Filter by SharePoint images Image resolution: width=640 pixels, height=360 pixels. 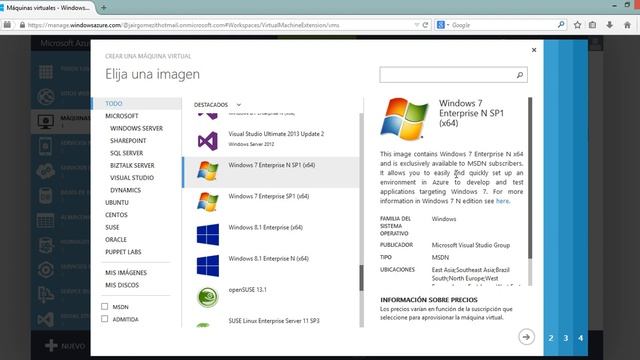click(x=128, y=140)
